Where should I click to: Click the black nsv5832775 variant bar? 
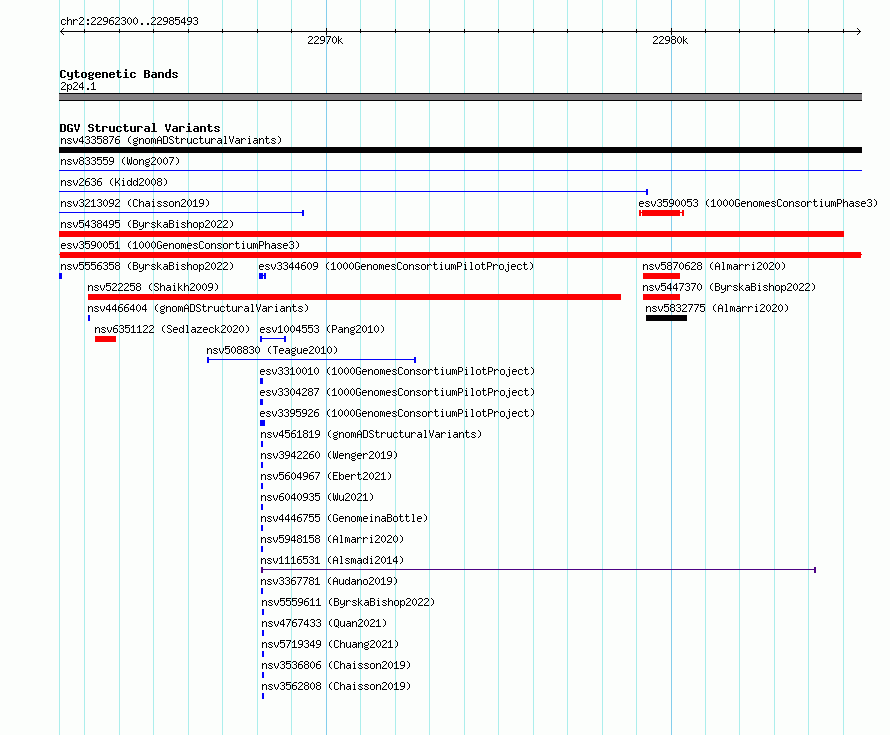tap(666, 318)
